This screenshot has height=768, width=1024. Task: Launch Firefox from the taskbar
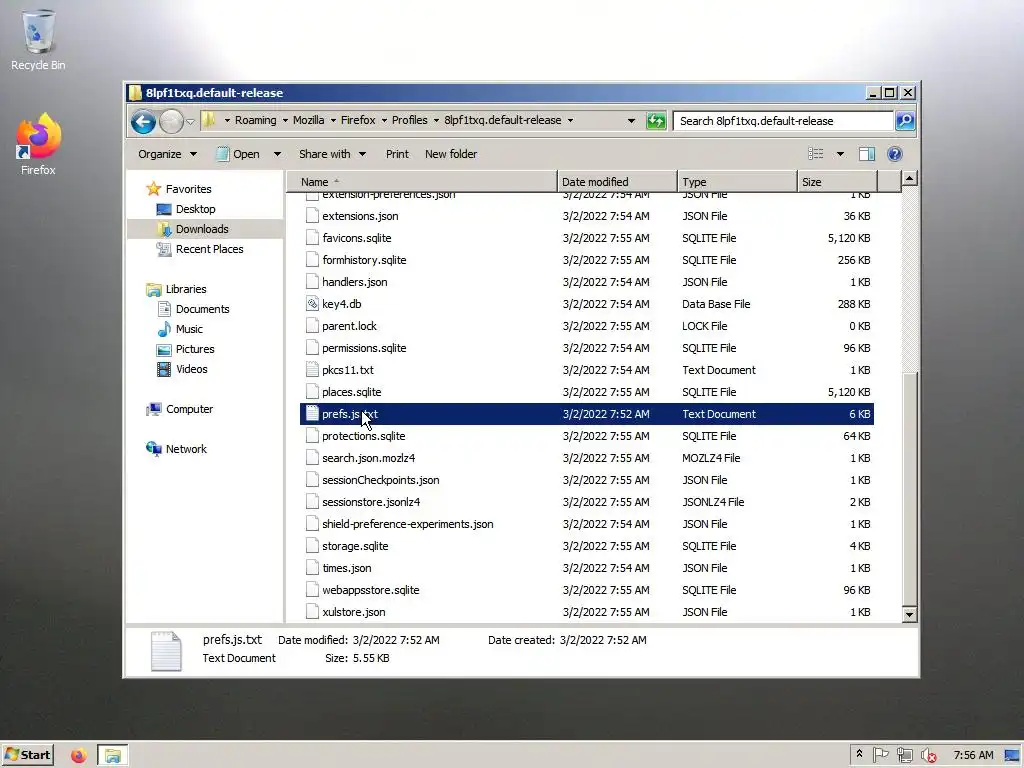(78, 756)
